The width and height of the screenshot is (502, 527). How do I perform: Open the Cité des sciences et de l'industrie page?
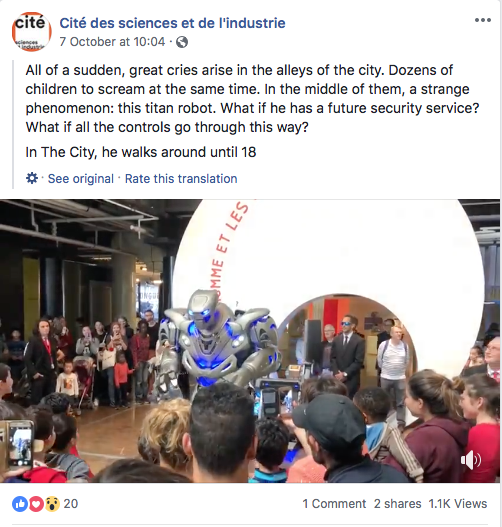[x=172, y=23]
